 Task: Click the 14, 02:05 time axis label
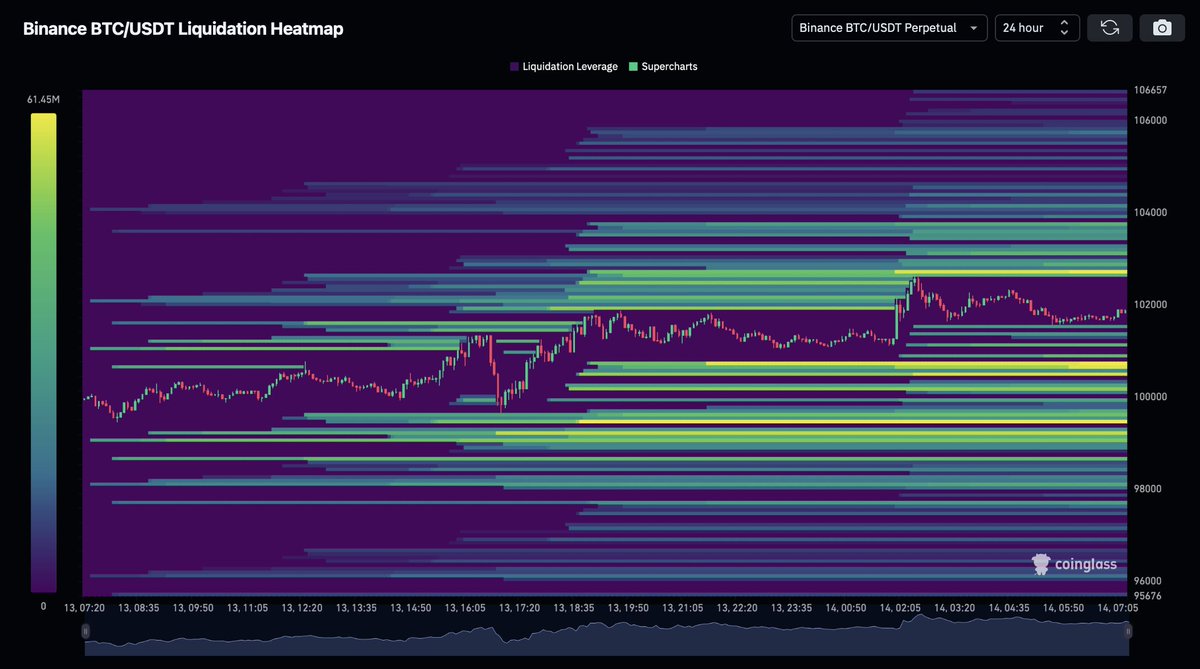tap(900, 607)
